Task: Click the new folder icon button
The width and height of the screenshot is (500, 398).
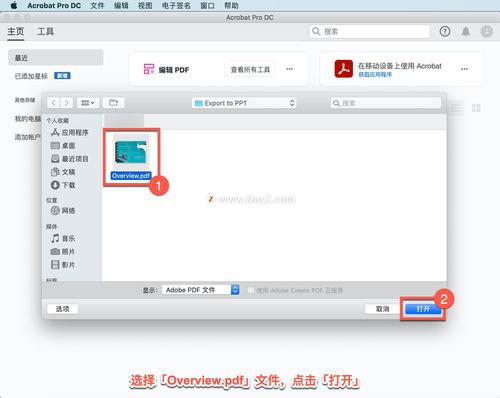Action: pyautogui.click(x=114, y=103)
